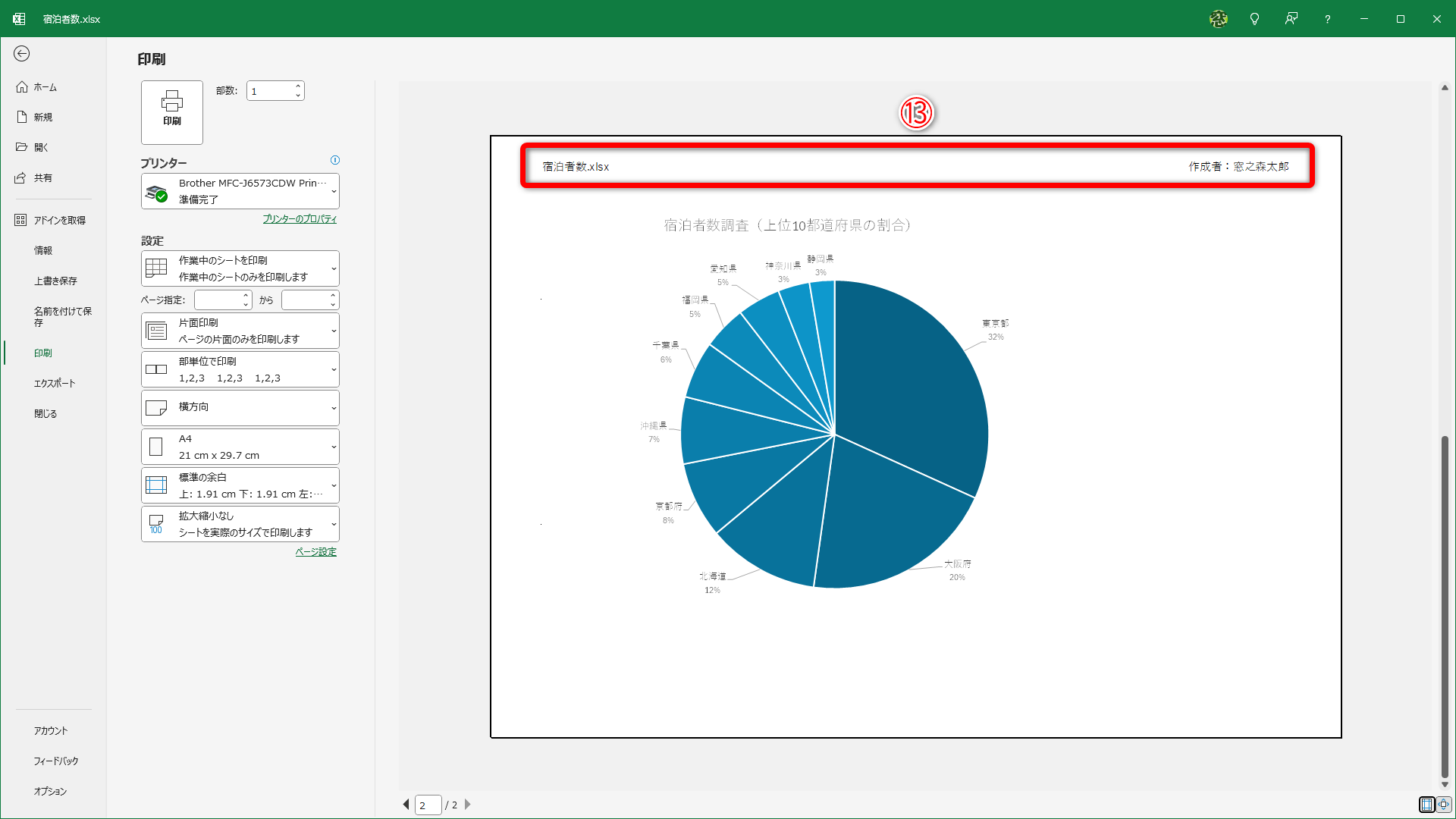The height and width of the screenshot is (819, 1456).
Task: Click the ページ設定 link
Action: coord(315,552)
